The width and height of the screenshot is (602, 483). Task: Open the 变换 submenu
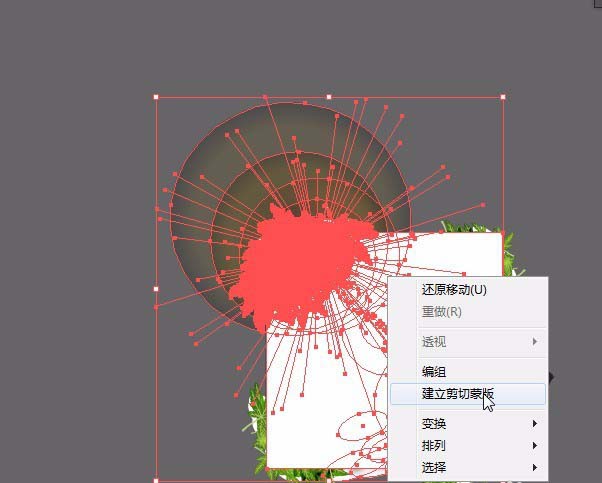point(468,423)
